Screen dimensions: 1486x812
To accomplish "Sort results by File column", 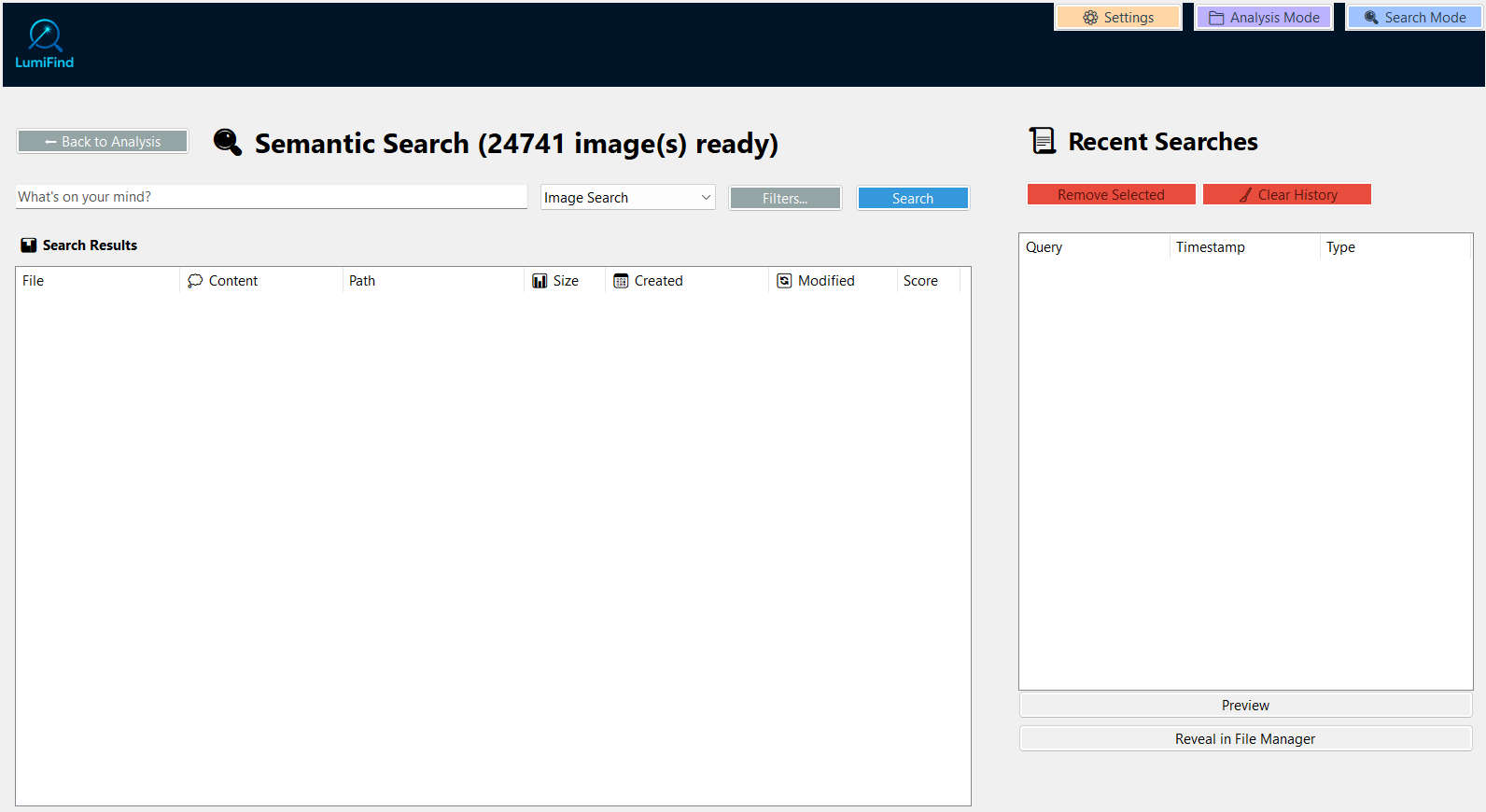I will tap(97, 281).
